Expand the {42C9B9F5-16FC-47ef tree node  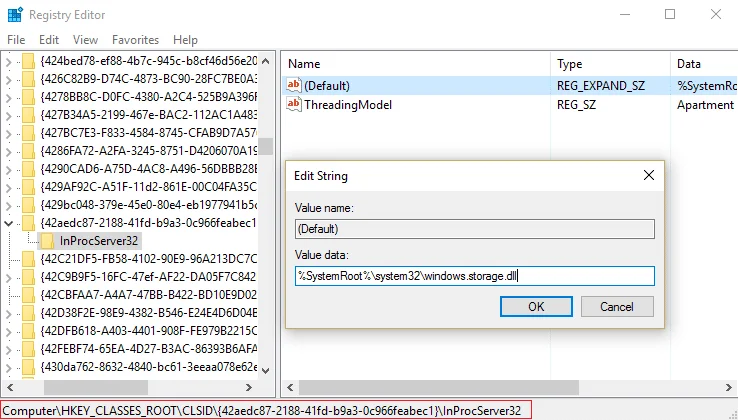pyautogui.click(x=8, y=277)
